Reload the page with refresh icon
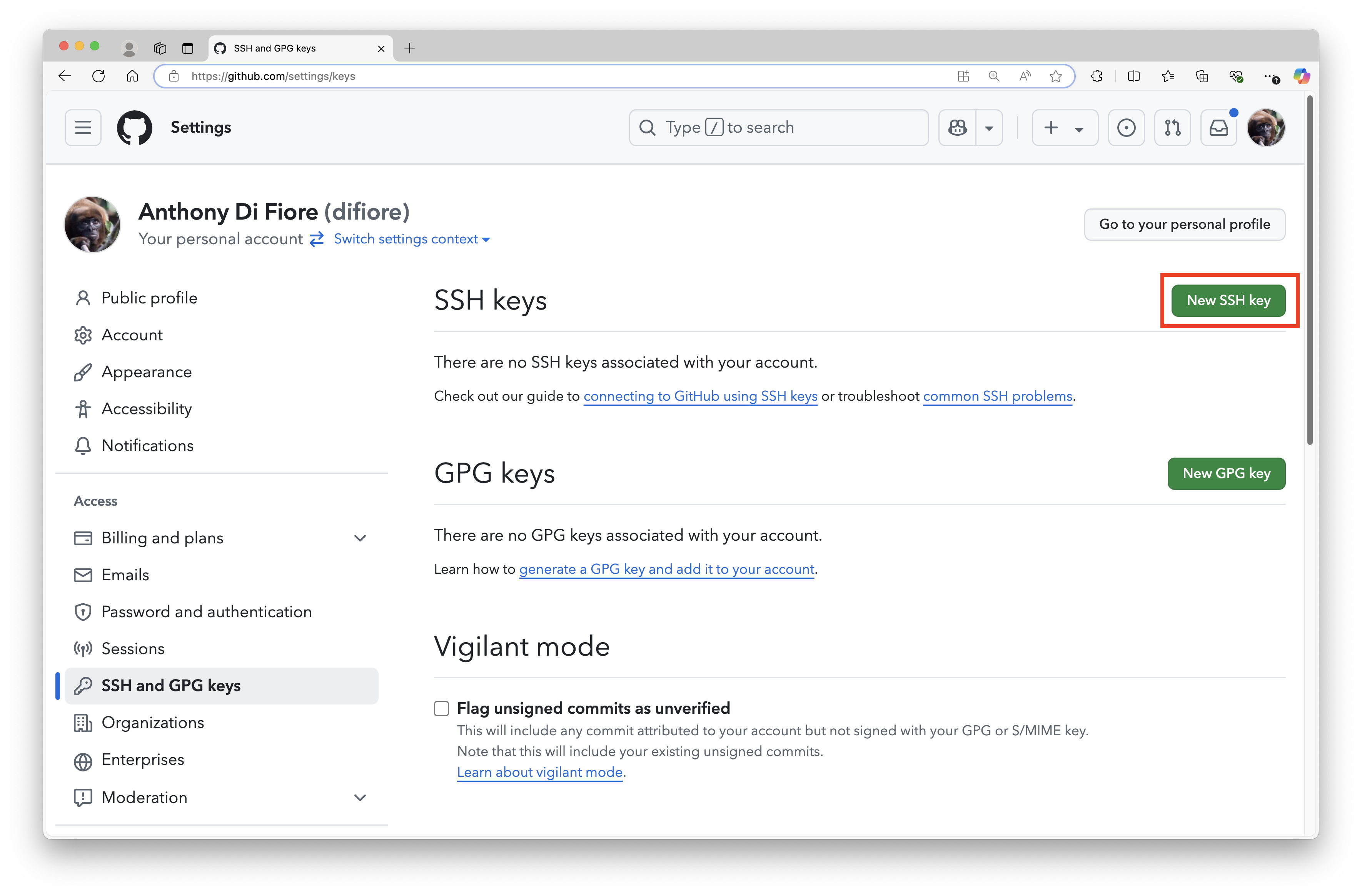Image resolution: width=1362 pixels, height=896 pixels. (x=98, y=76)
